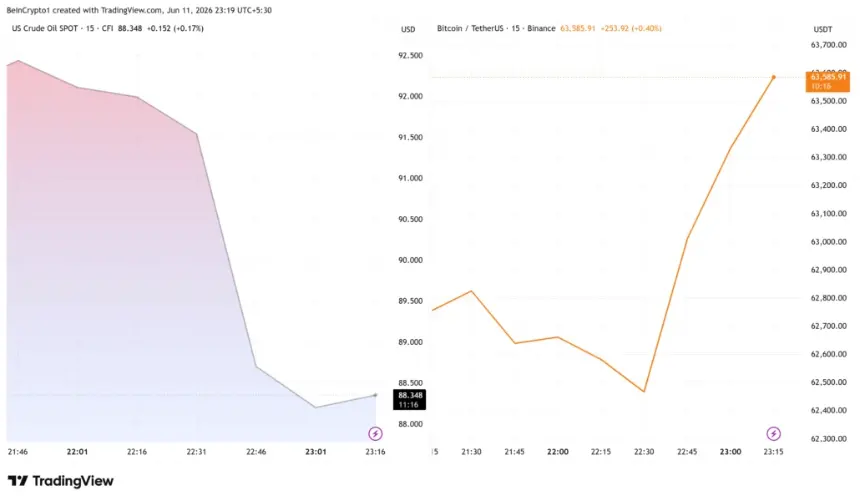Click the purple lightning icon on oil chart
860x501 pixels.
pyautogui.click(x=375, y=434)
